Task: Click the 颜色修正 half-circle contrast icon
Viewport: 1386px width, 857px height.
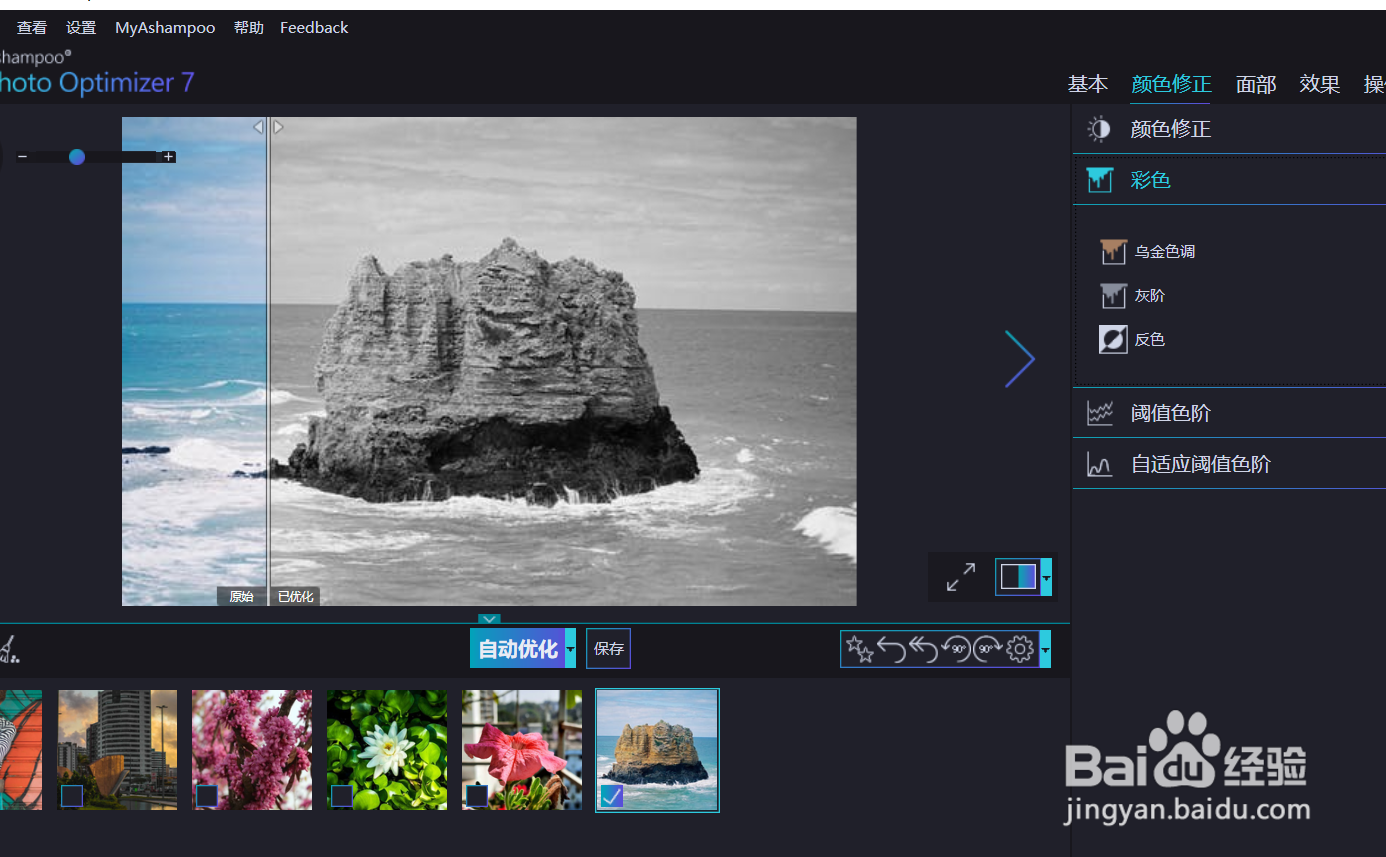Action: (1099, 129)
